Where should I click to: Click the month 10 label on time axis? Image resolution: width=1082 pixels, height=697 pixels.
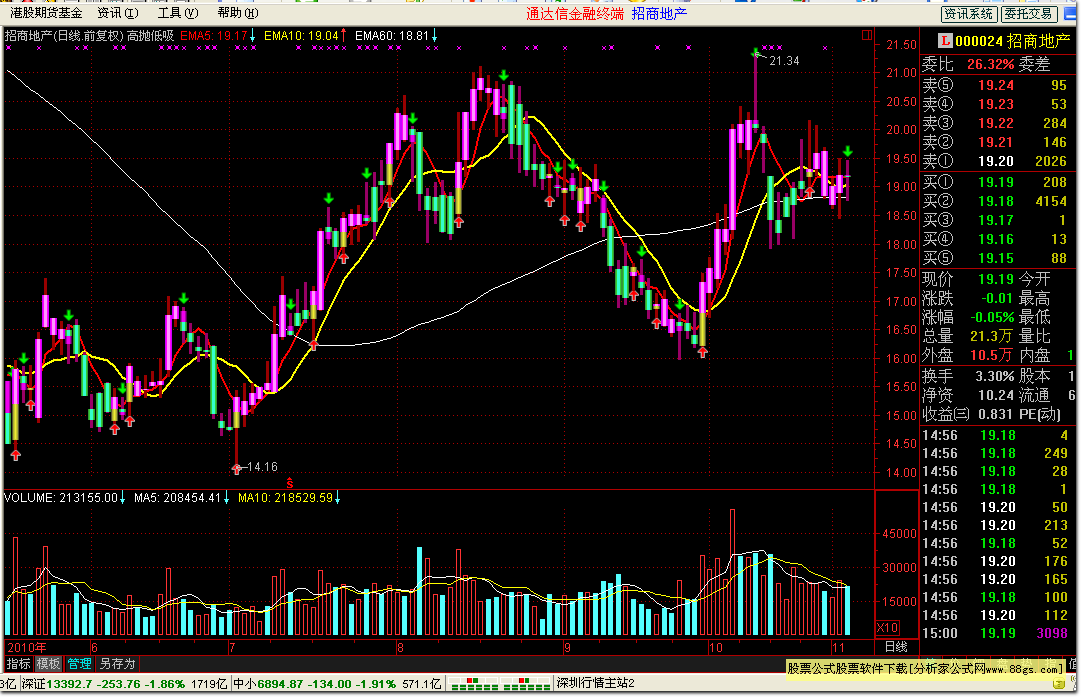point(716,647)
